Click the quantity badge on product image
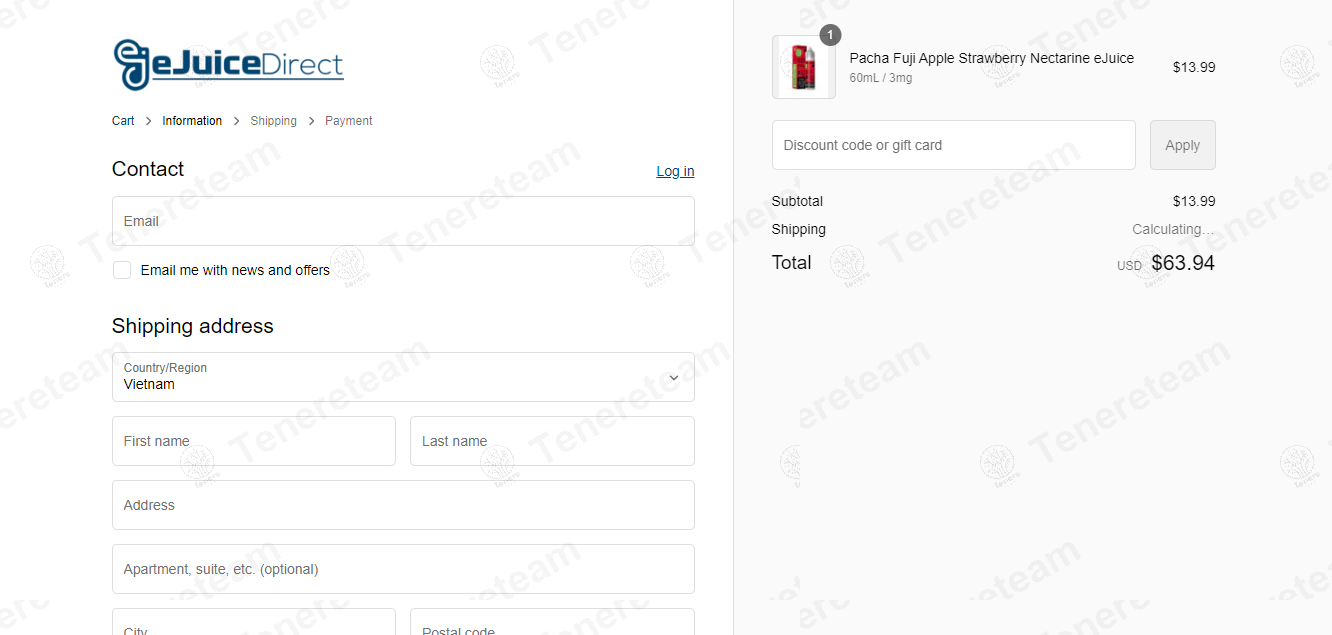1332x635 pixels. (830, 35)
